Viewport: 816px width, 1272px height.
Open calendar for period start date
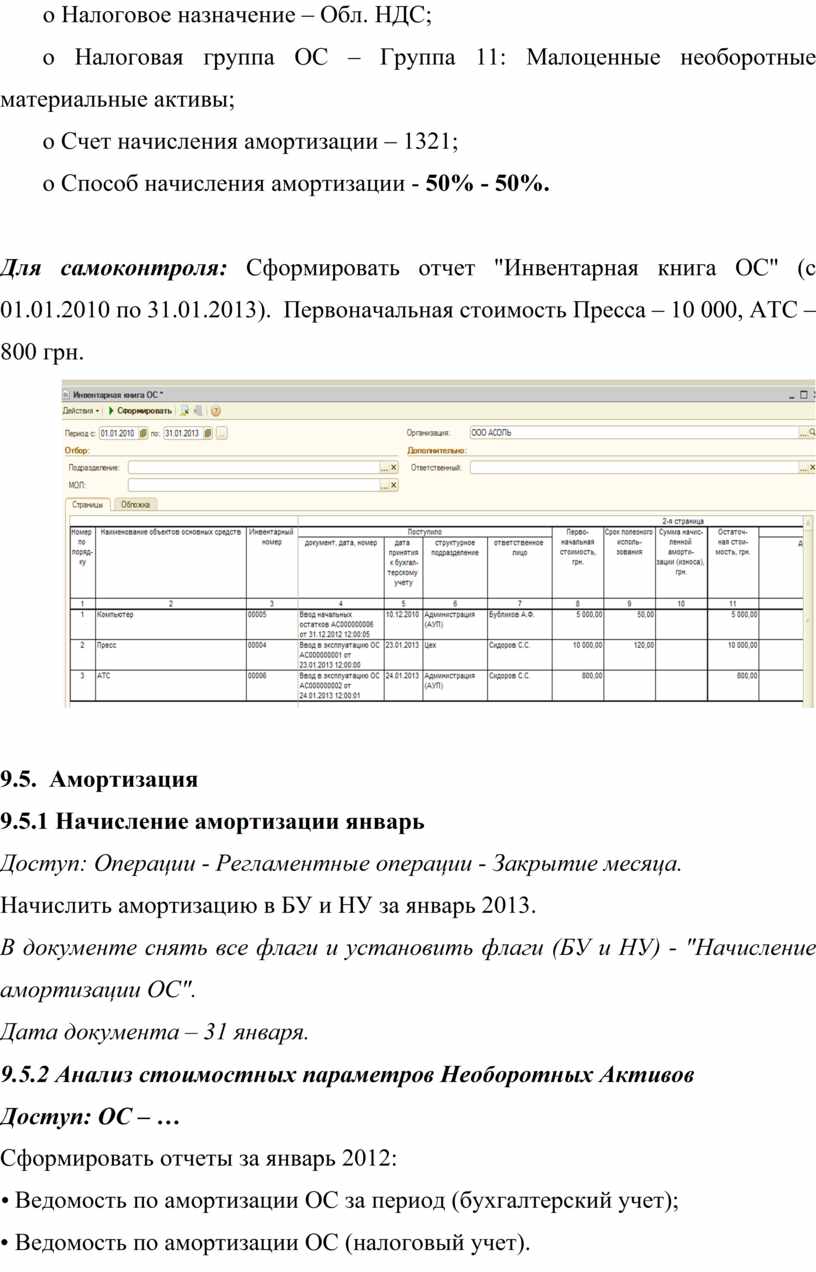click(143, 433)
